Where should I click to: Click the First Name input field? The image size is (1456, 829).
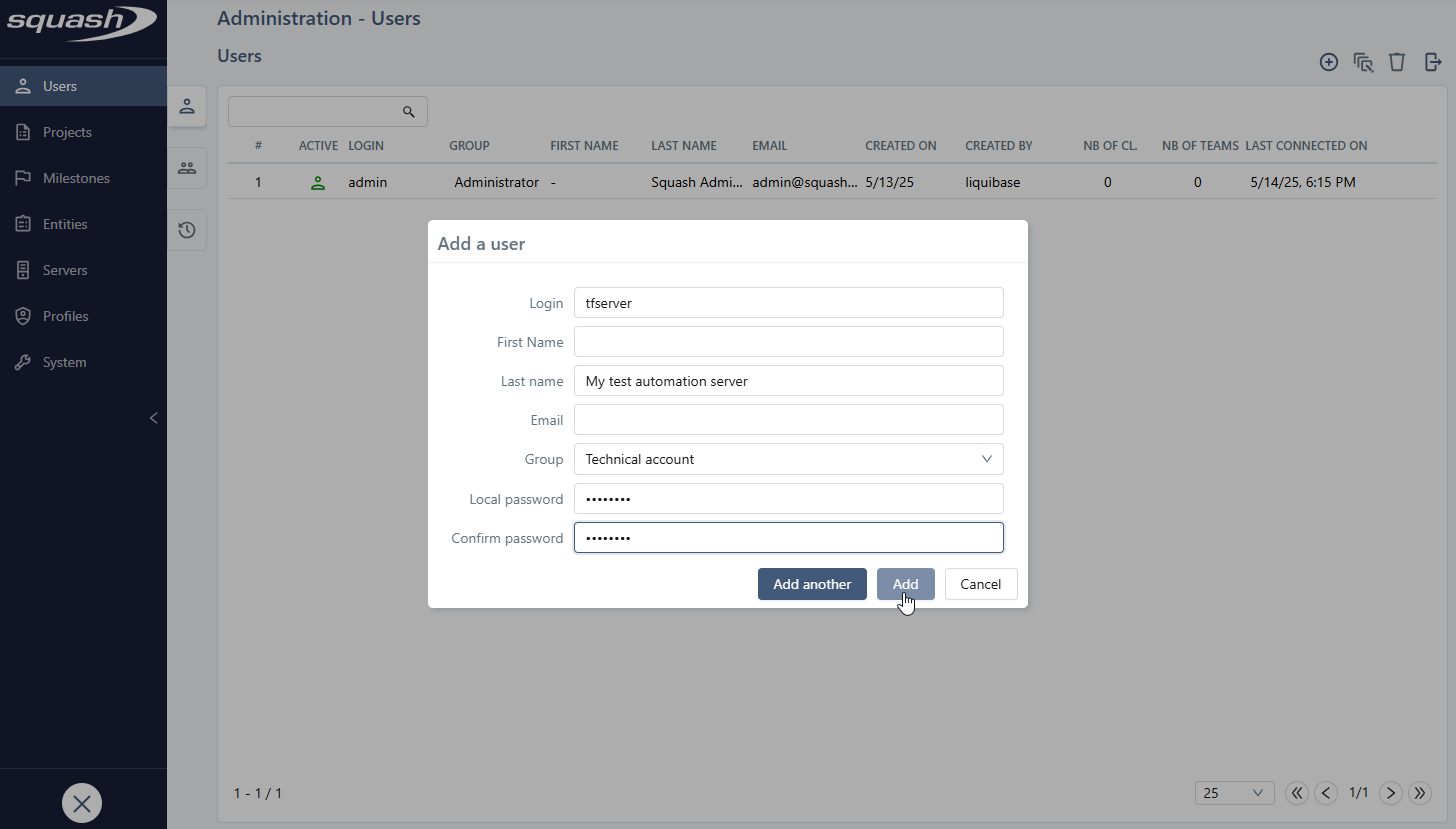click(788, 341)
